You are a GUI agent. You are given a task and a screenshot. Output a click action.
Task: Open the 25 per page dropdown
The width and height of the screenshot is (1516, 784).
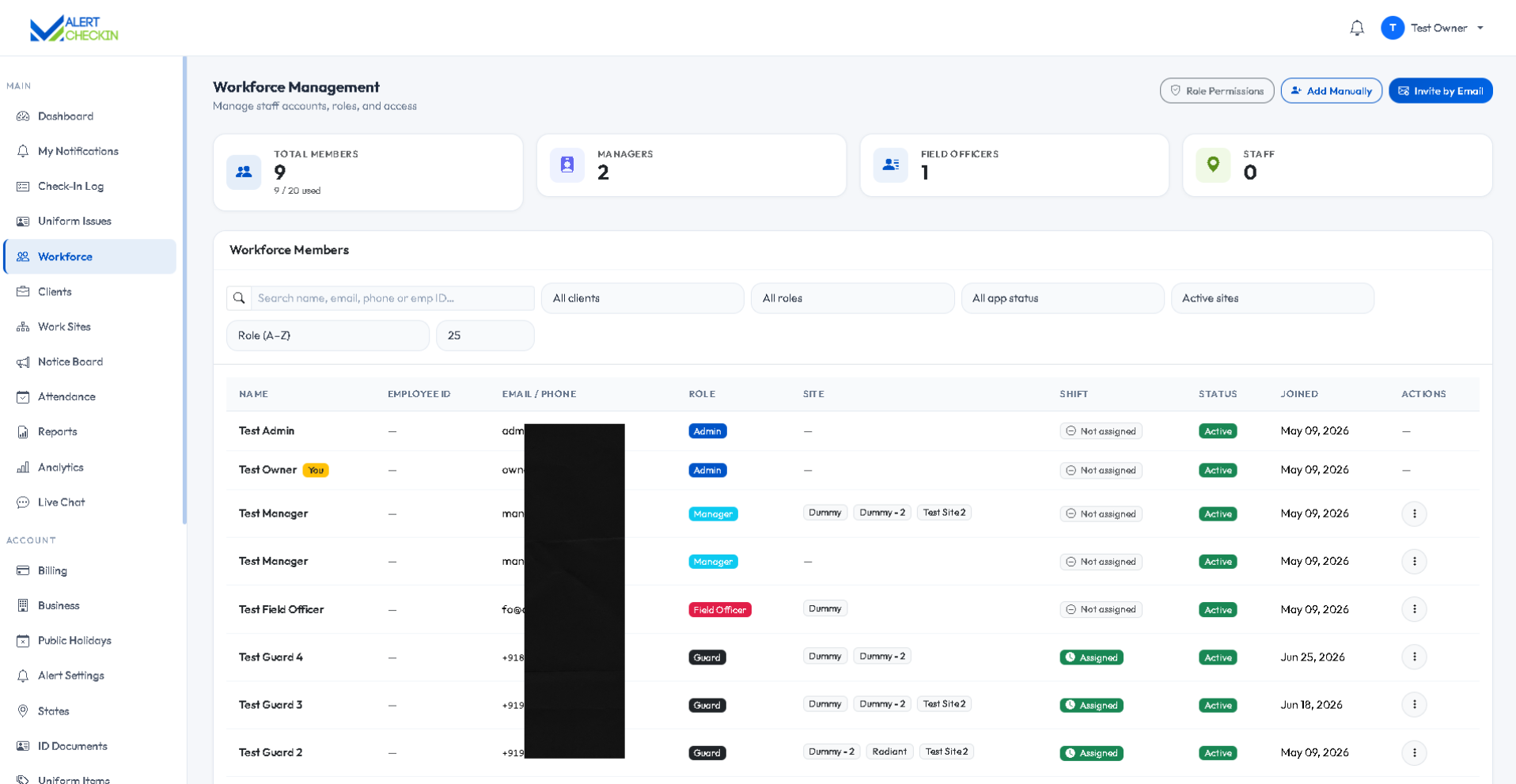[485, 335]
